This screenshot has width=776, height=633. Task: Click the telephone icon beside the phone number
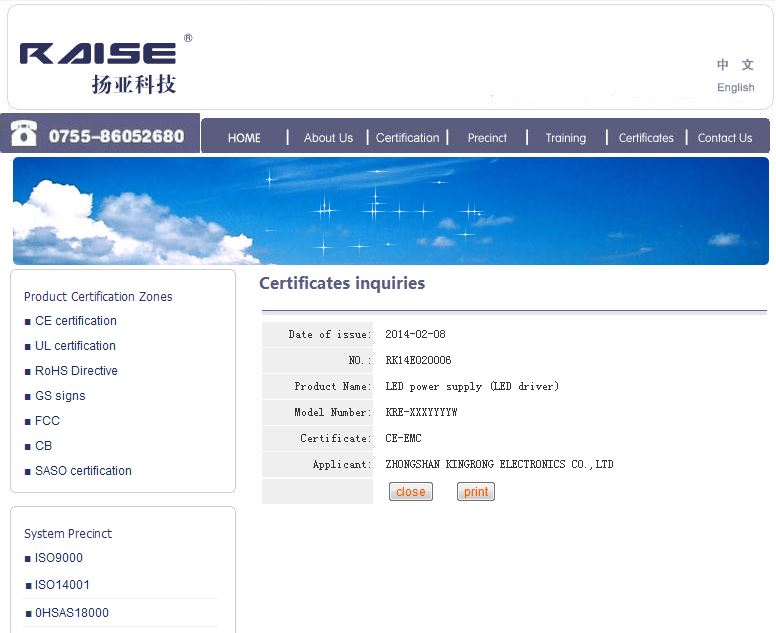tap(24, 133)
